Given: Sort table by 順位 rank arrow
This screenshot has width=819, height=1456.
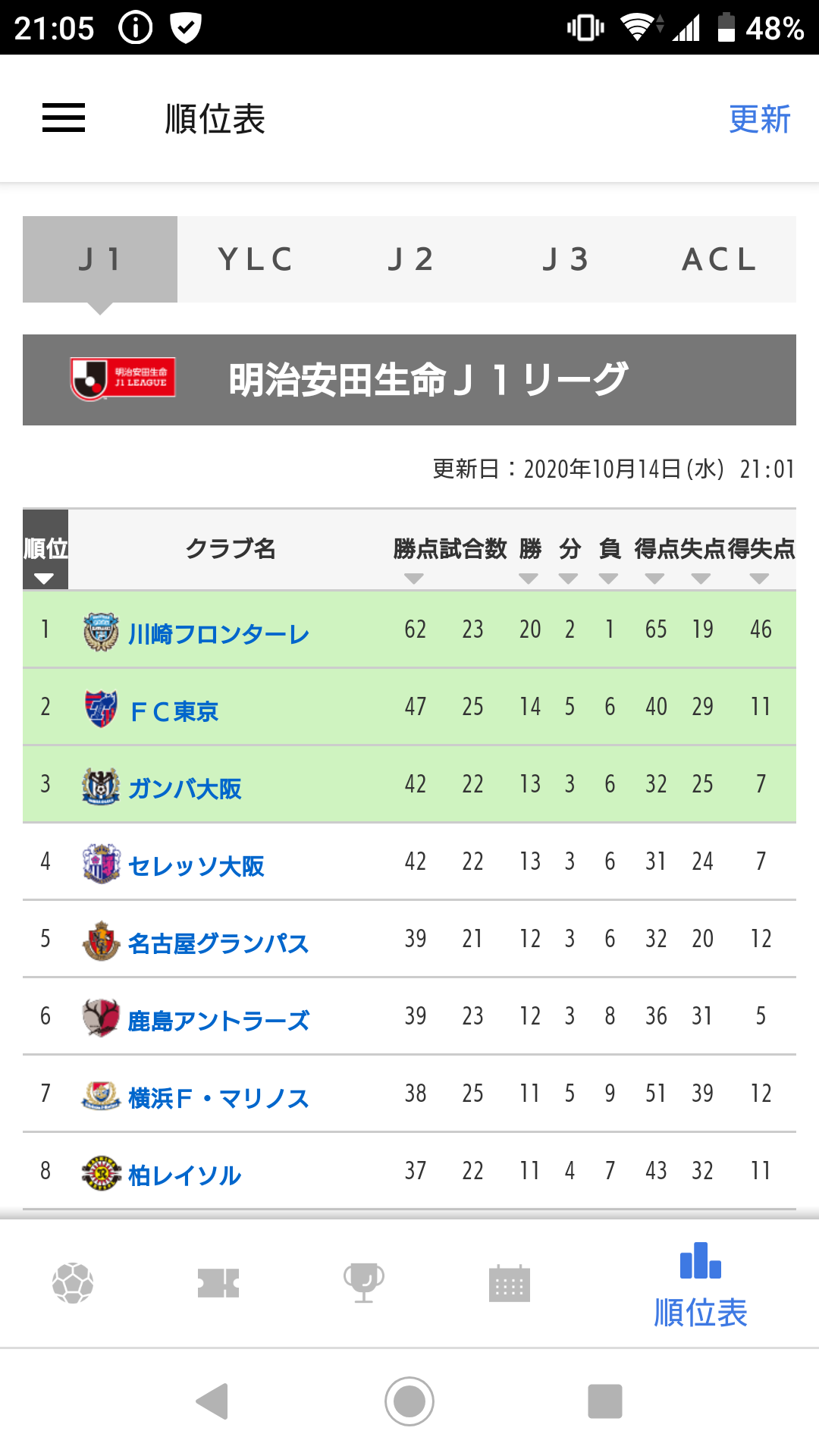Looking at the screenshot, I should click(x=44, y=579).
